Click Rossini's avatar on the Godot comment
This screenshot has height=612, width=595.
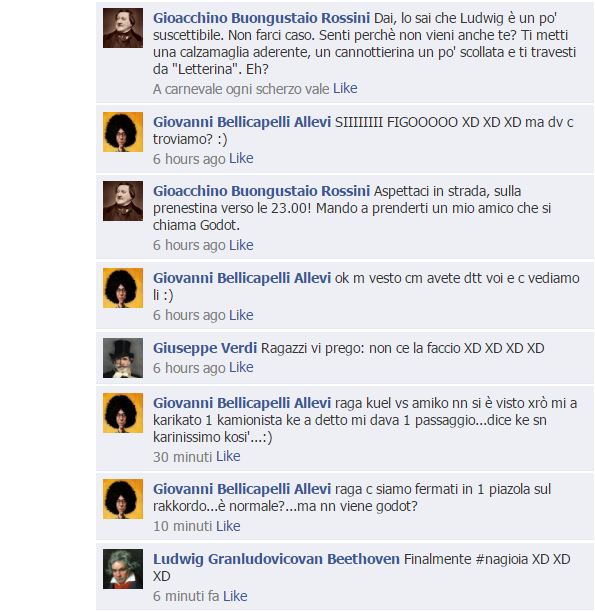[x=123, y=201]
